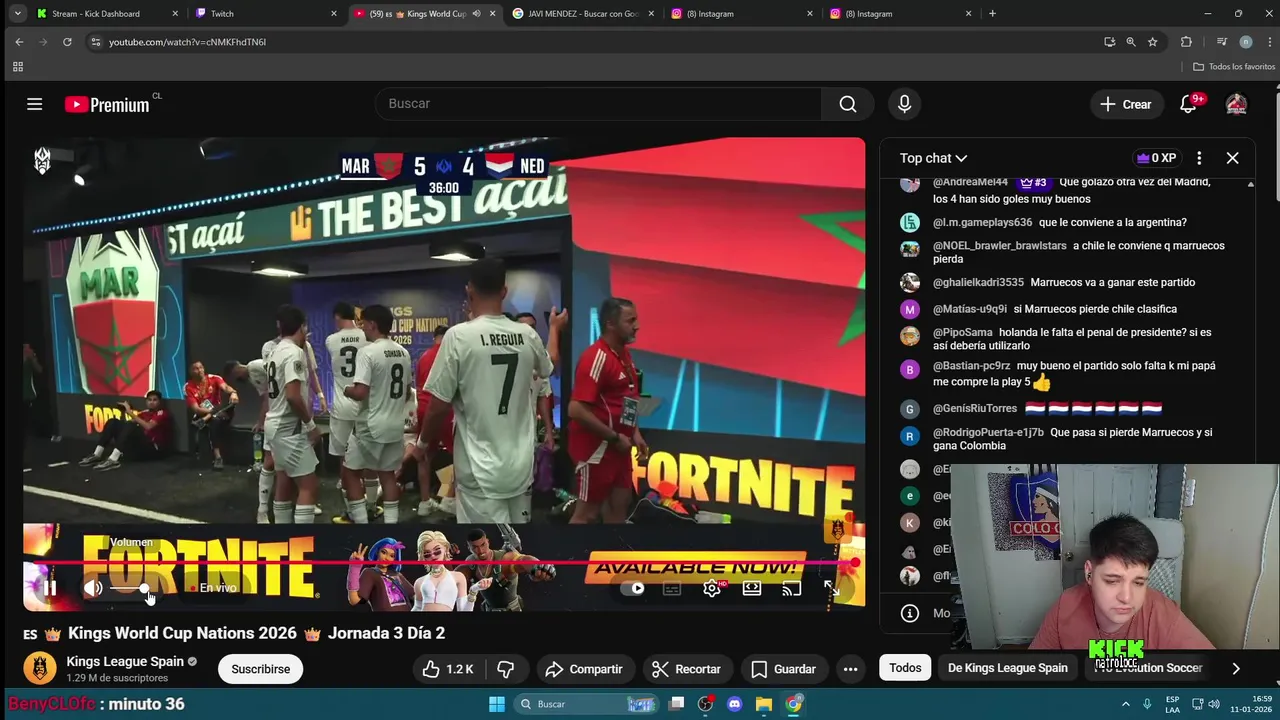Click the Kings League Spain channel avatar
Image resolution: width=1280 pixels, height=720 pixels.
point(40,668)
